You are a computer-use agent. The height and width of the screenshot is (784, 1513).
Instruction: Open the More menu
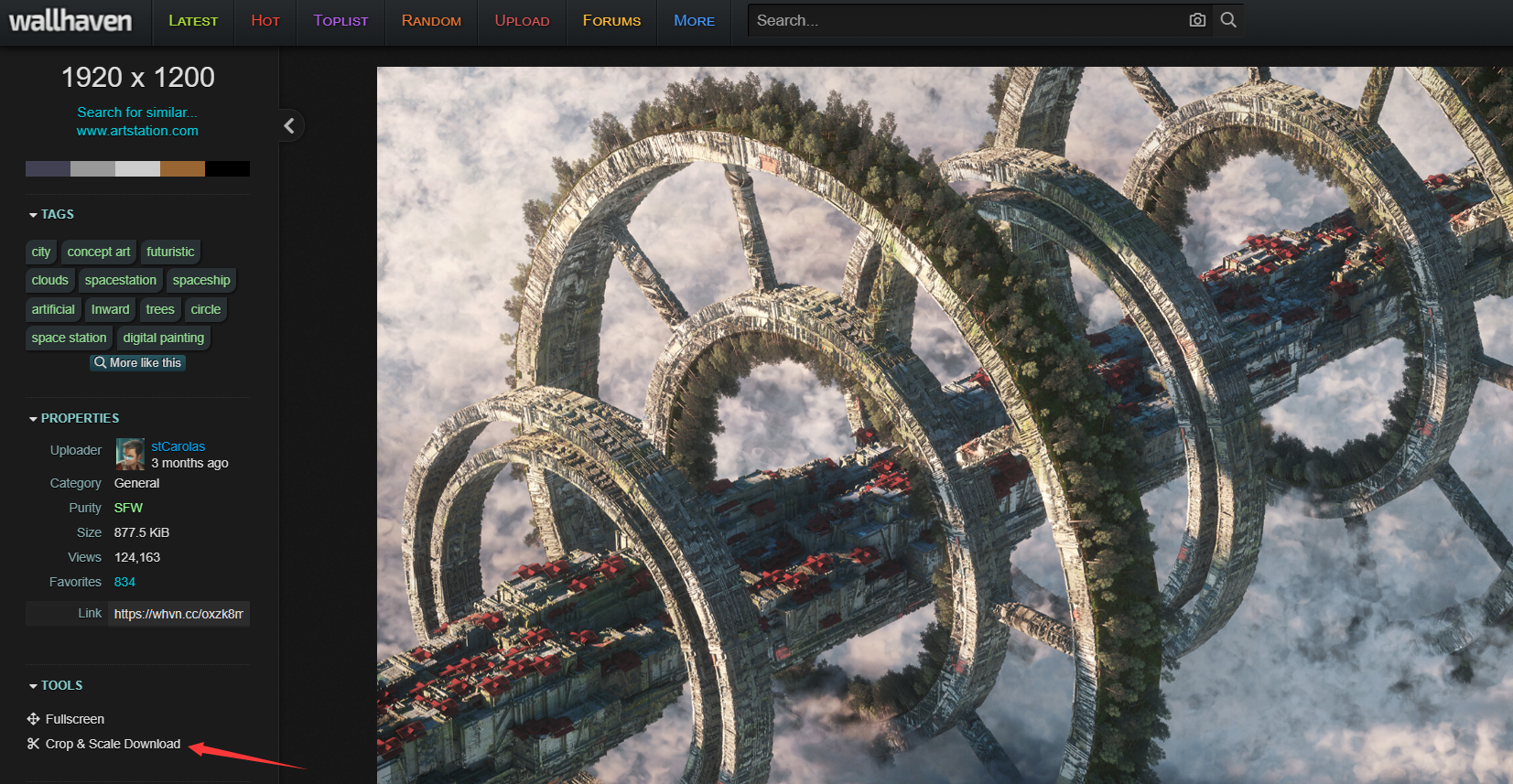694,21
